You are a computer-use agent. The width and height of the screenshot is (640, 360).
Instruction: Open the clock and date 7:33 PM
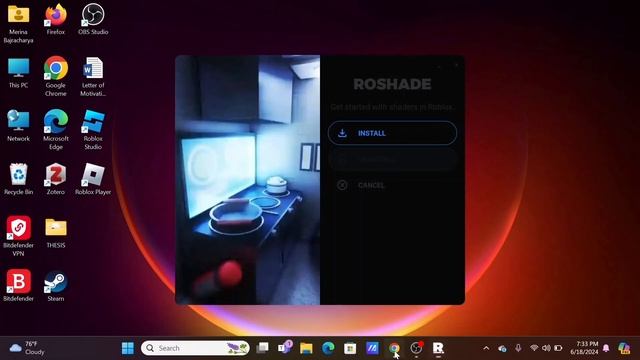584,348
